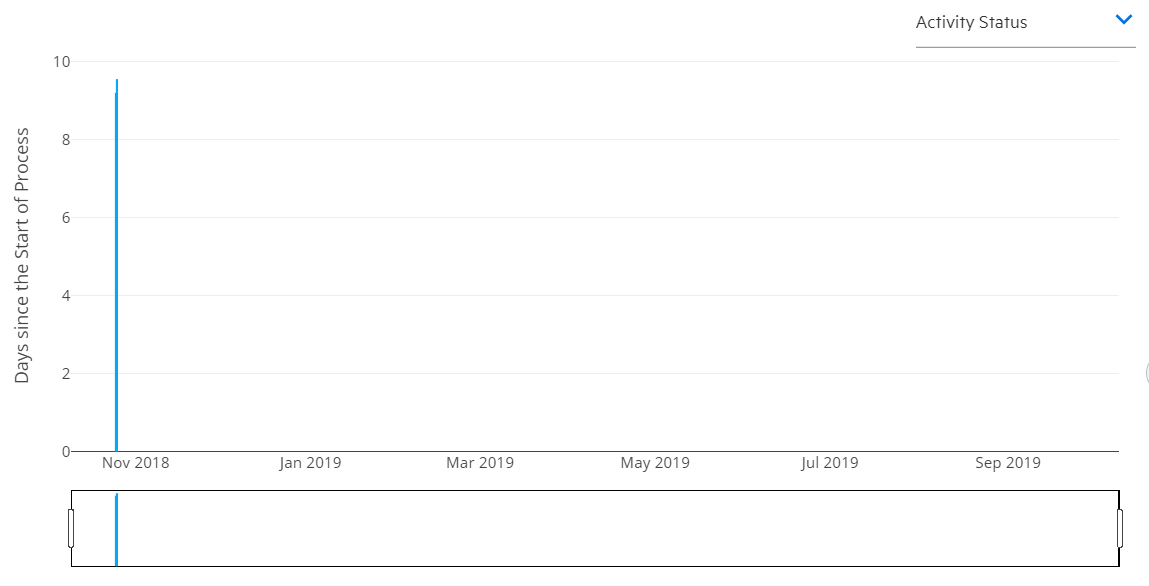Click the Sep 2019 axis label
The image size is (1149, 586).
click(1007, 462)
